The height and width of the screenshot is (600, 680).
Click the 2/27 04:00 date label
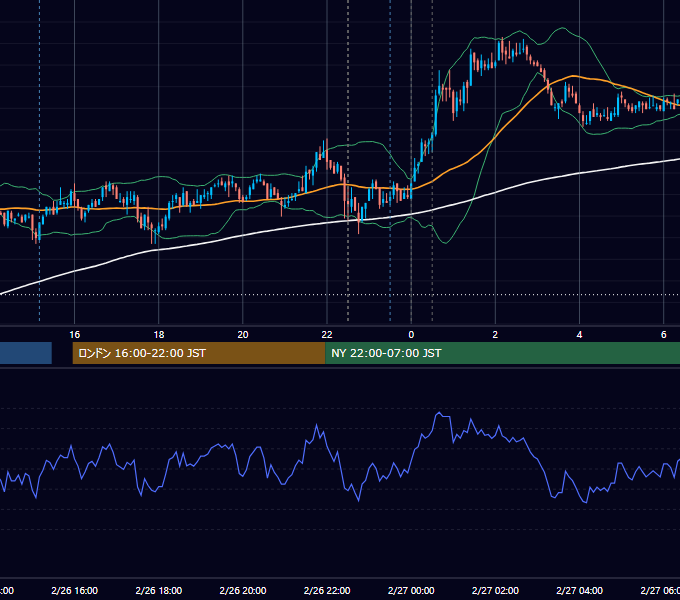coord(579,590)
